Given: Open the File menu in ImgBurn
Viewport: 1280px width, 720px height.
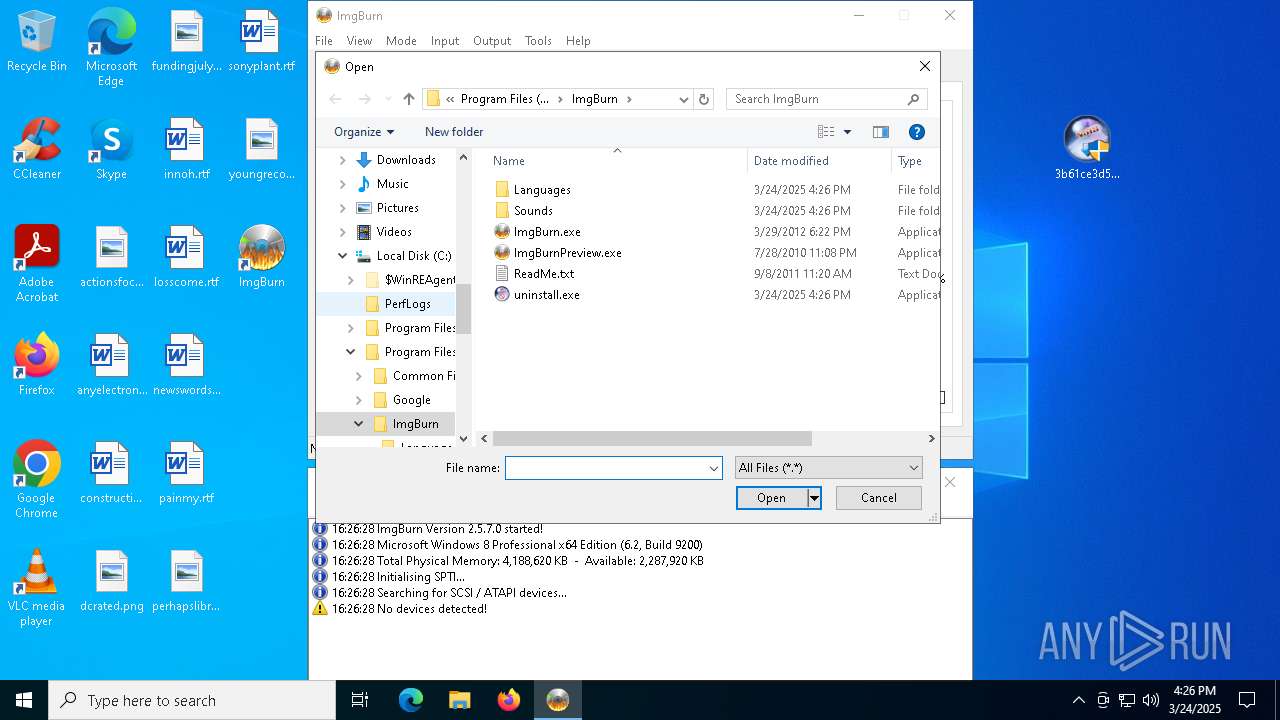Looking at the screenshot, I should pos(324,41).
